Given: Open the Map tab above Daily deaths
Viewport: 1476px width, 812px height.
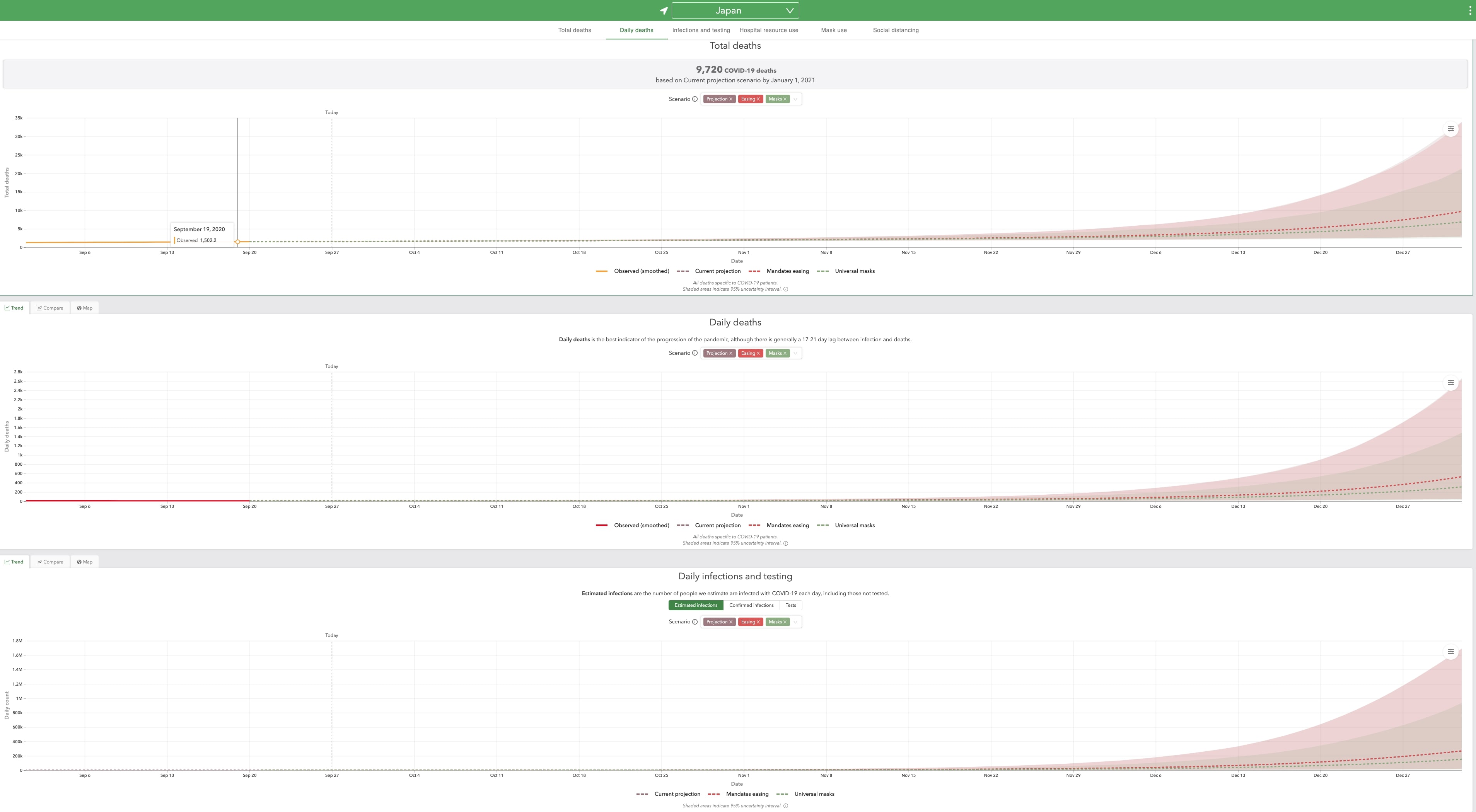Looking at the screenshot, I should (85, 308).
